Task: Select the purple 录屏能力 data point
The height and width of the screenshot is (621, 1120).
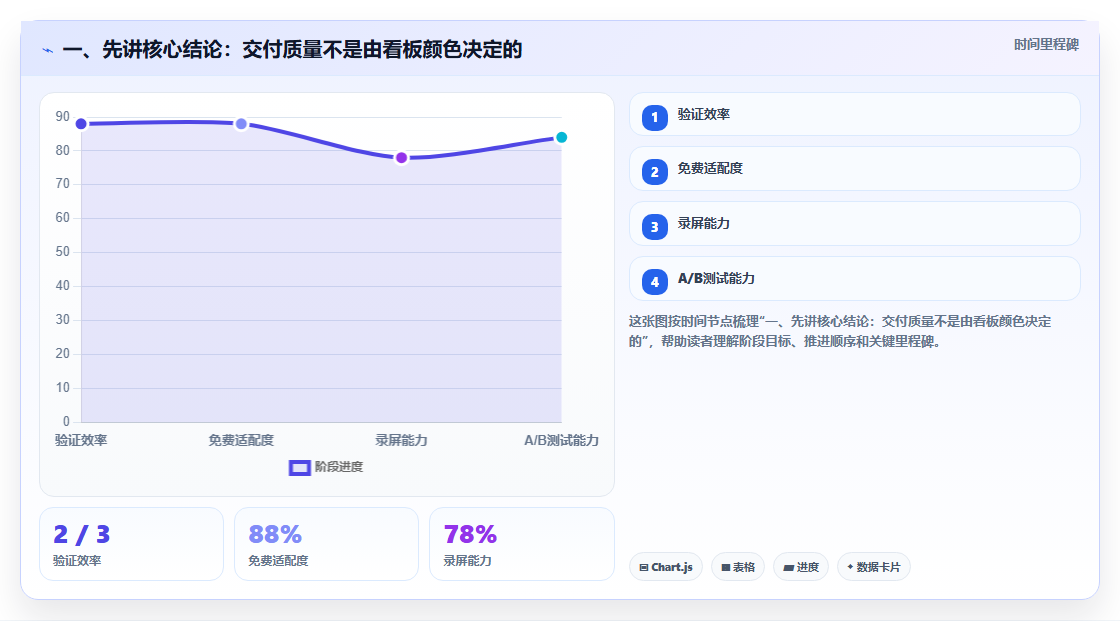Action: click(401, 157)
